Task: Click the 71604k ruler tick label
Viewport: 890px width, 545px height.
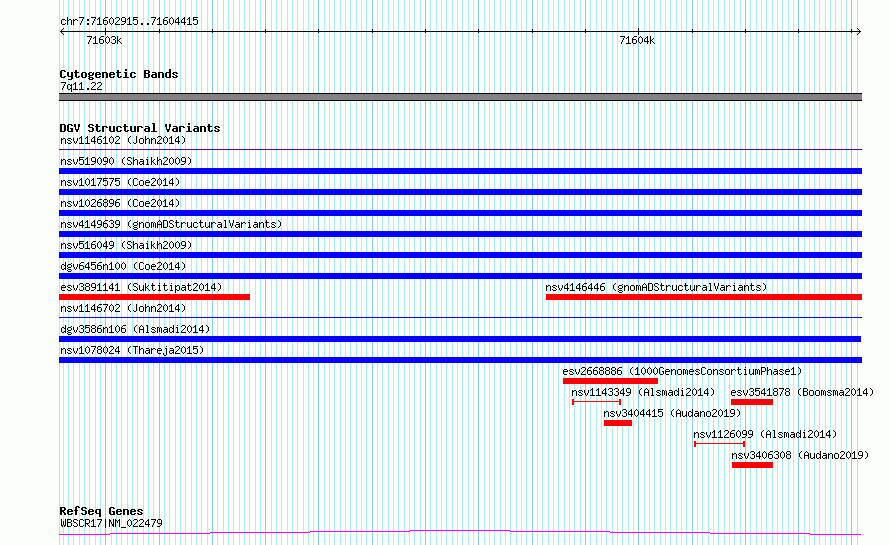Action: [637, 40]
